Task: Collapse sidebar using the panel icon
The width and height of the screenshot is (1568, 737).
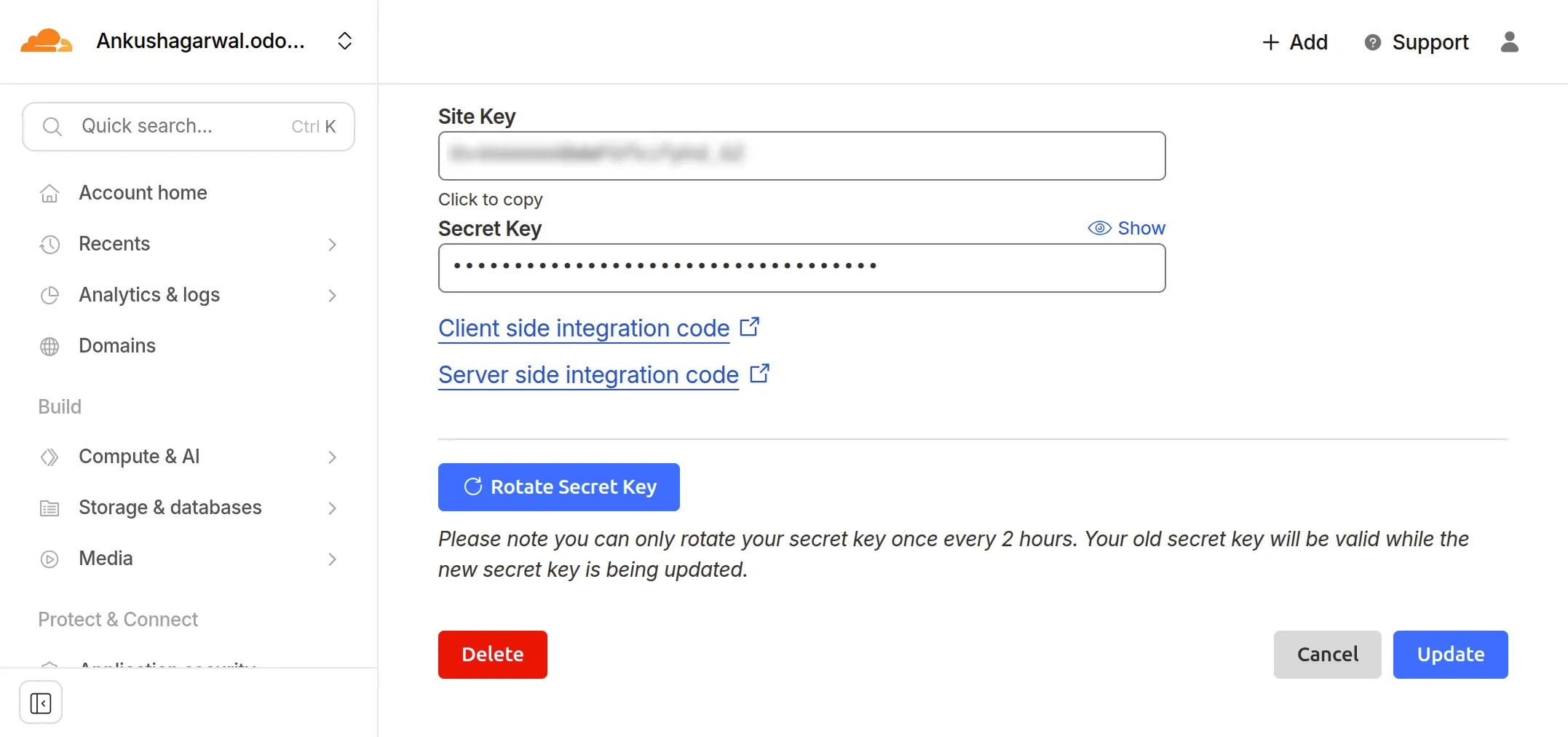Action: coord(41,703)
